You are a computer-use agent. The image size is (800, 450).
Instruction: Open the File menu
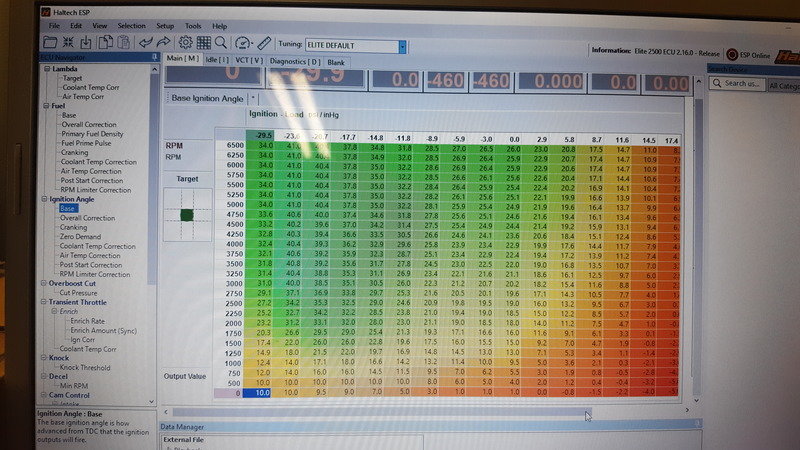(54, 26)
